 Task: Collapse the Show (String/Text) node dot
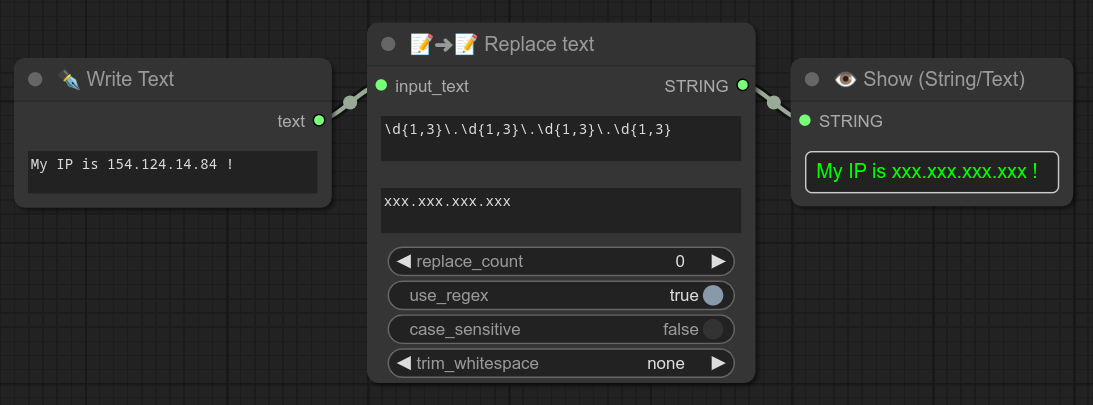point(812,79)
